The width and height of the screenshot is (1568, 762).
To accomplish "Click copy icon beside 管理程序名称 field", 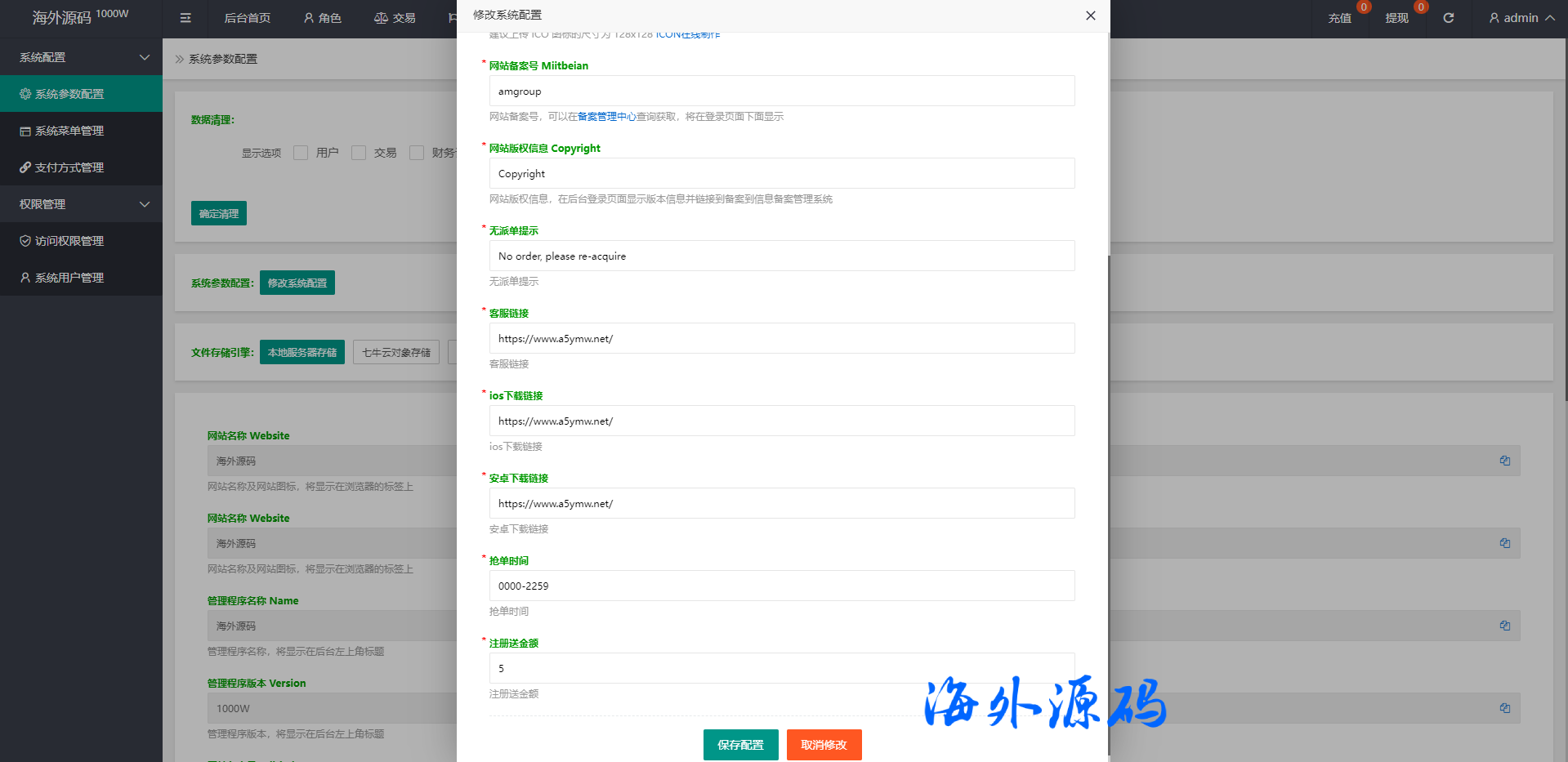I will click(x=1504, y=626).
